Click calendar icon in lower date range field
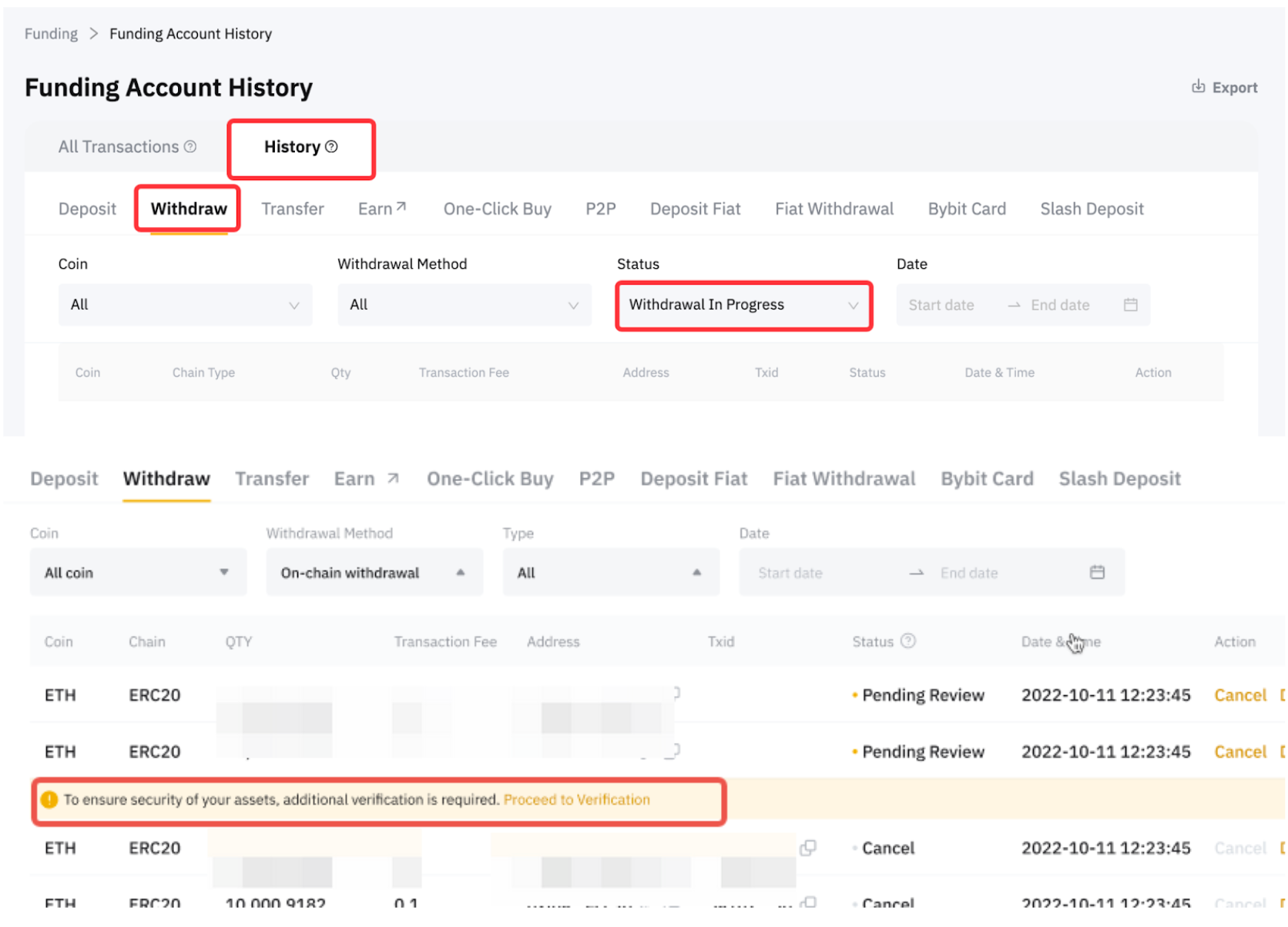Image resolution: width=1288 pixels, height=927 pixels. coord(1097,572)
